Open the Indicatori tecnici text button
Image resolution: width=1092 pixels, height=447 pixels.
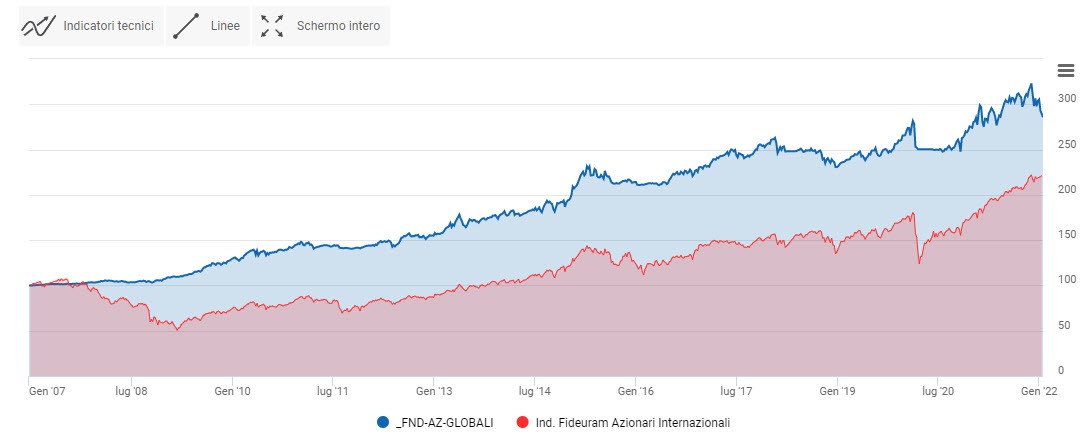(x=108, y=26)
